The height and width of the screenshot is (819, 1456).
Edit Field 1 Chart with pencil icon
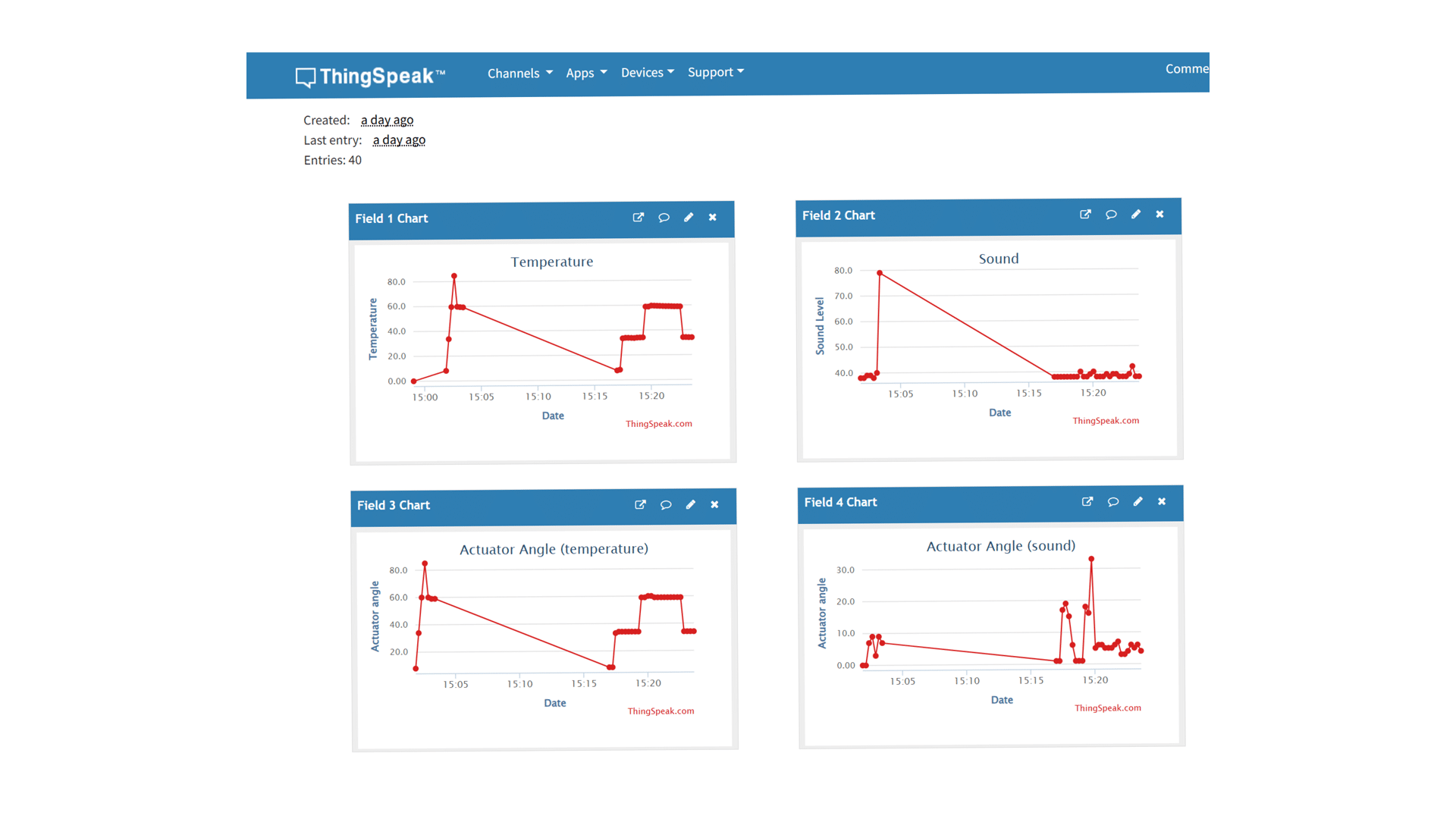click(689, 218)
